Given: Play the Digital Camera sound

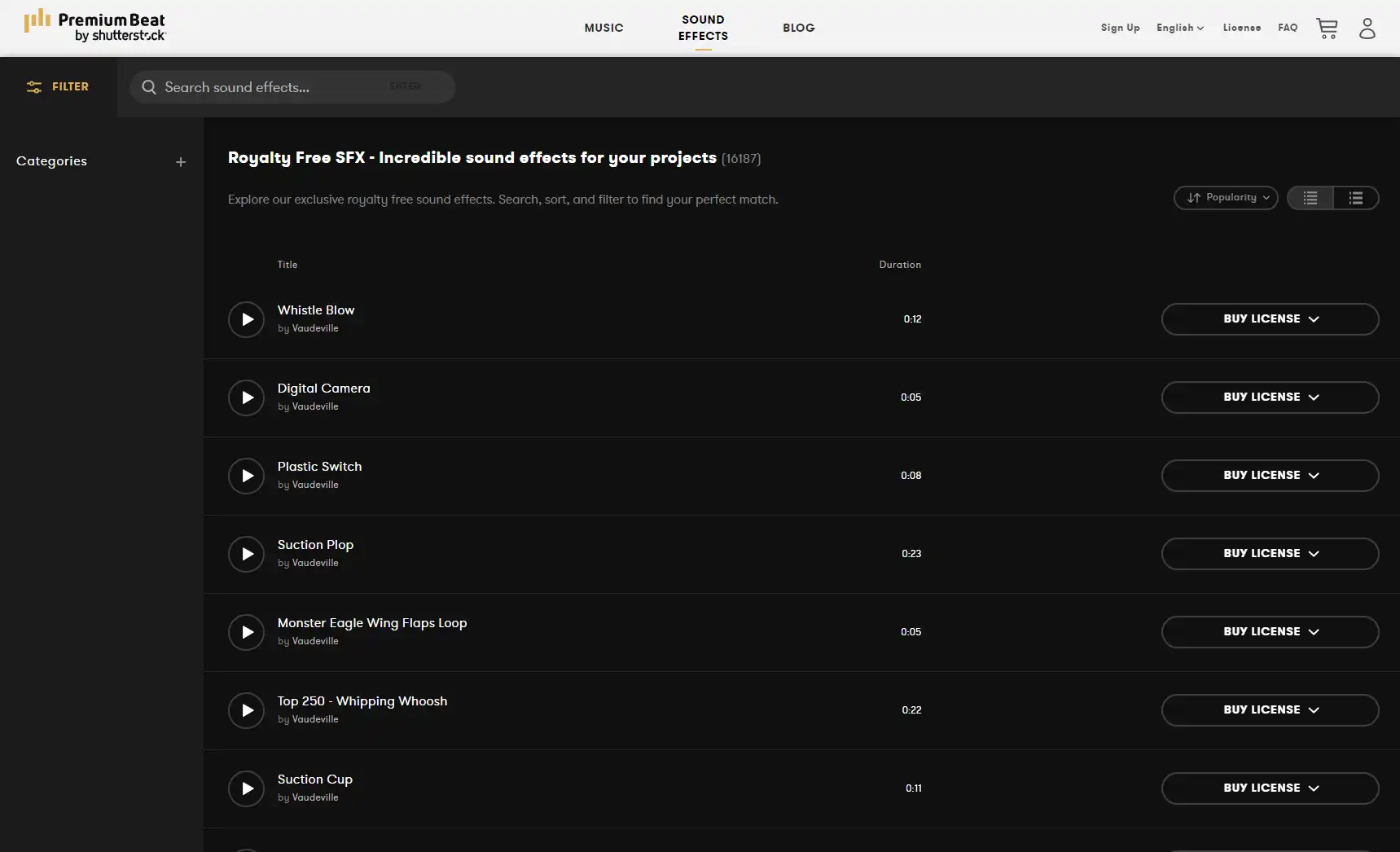Looking at the screenshot, I should pyautogui.click(x=246, y=397).
